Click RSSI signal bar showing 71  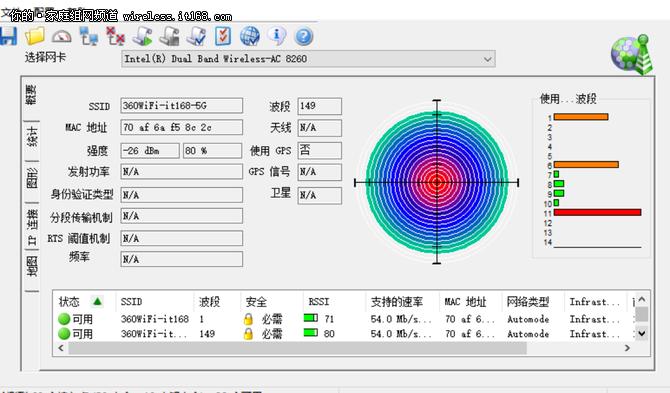[x=311, y=318]
